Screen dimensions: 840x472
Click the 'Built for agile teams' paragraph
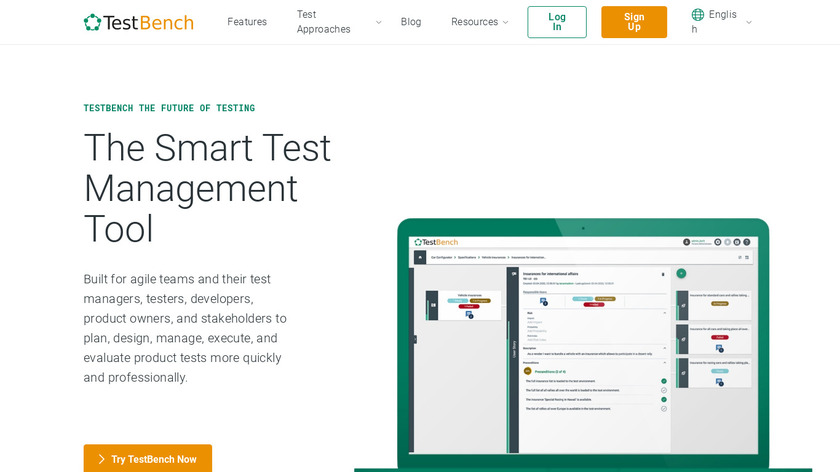point(185,328)
